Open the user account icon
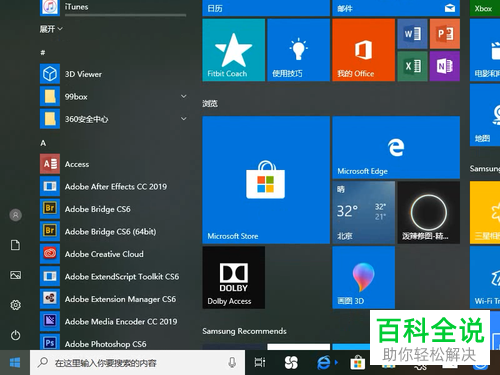Viewport: 500px width, 375px height. point(15,215)
